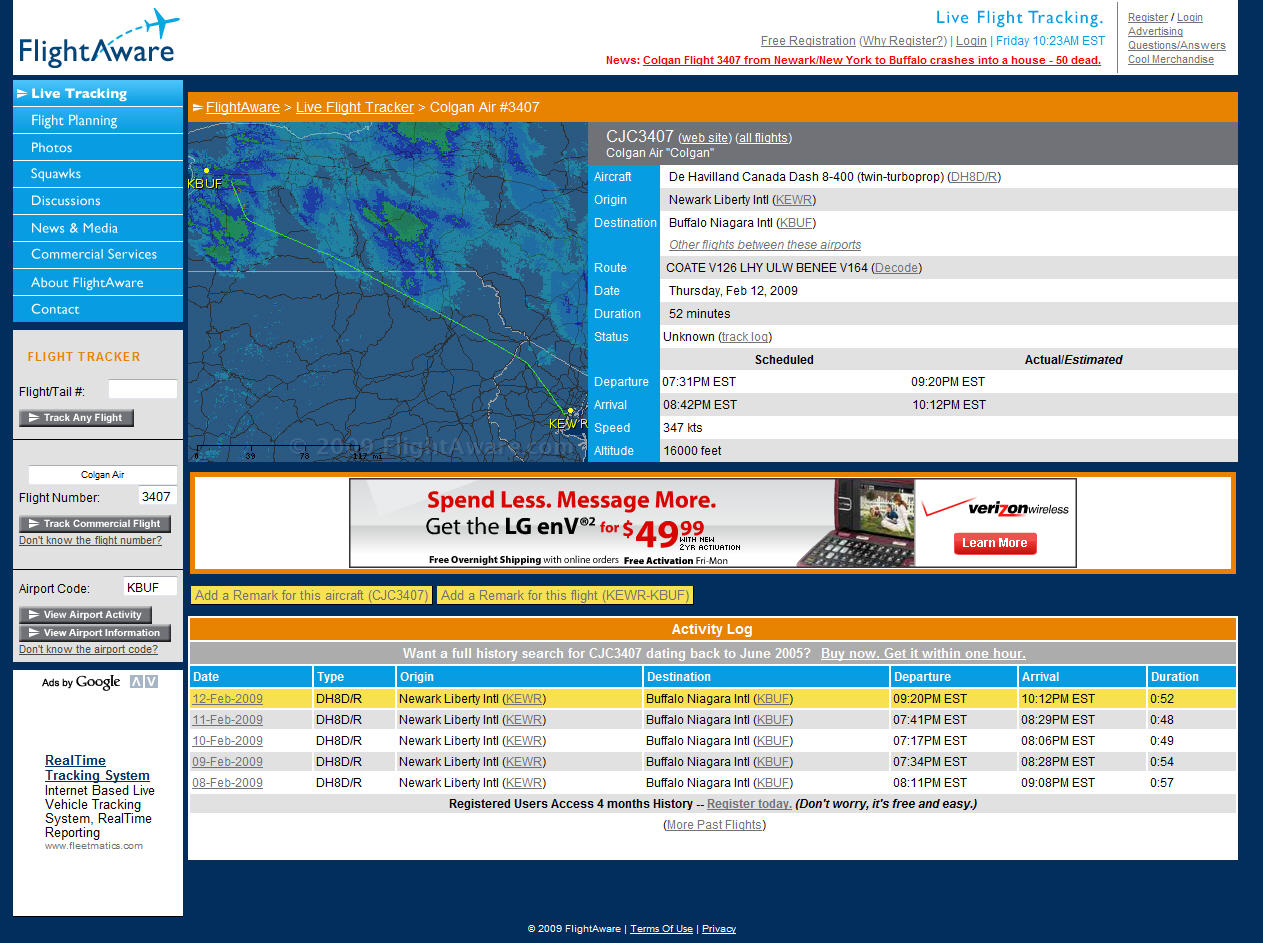1263x943 pixels.
Task: Open the 11-Feb-2009 flight in the Activity Log
Action: [x=227, y=720]
